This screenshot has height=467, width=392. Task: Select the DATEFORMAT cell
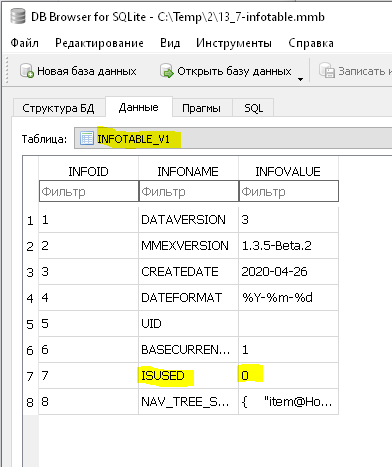pos(188,298)
